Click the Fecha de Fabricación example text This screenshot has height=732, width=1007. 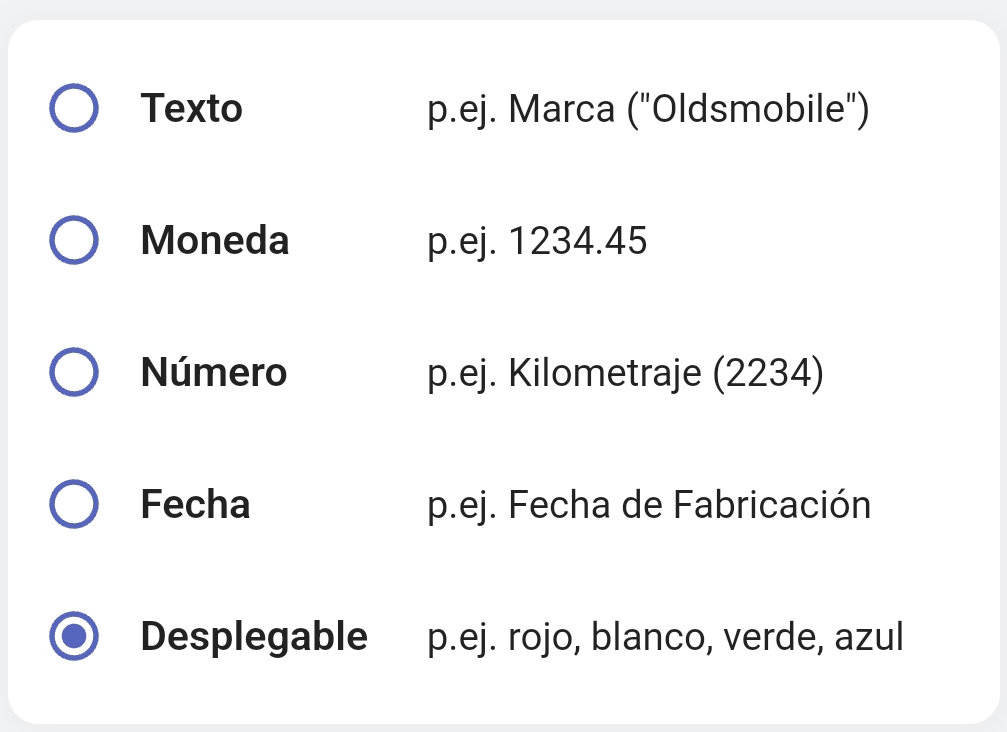pos(649,504)
